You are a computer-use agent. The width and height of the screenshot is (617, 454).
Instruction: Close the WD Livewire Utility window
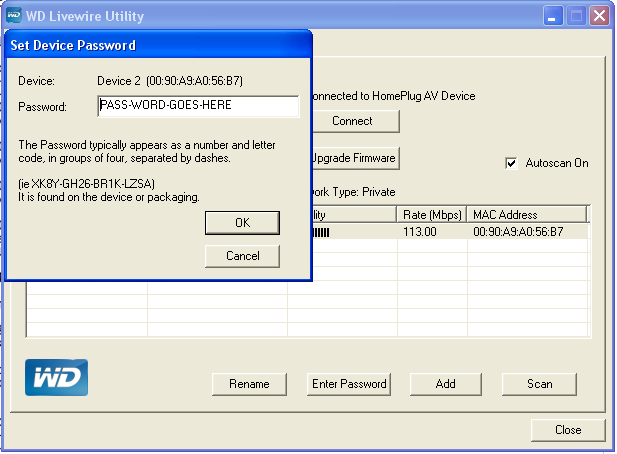coord(599,16)
